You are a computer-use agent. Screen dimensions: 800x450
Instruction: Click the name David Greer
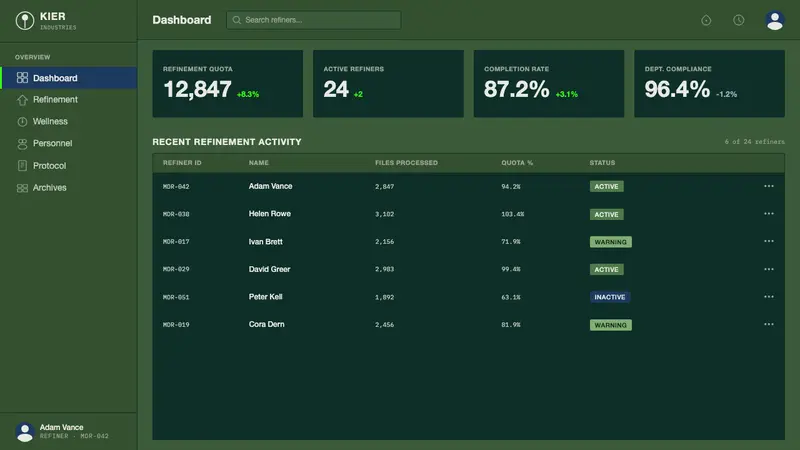[269, 269]
